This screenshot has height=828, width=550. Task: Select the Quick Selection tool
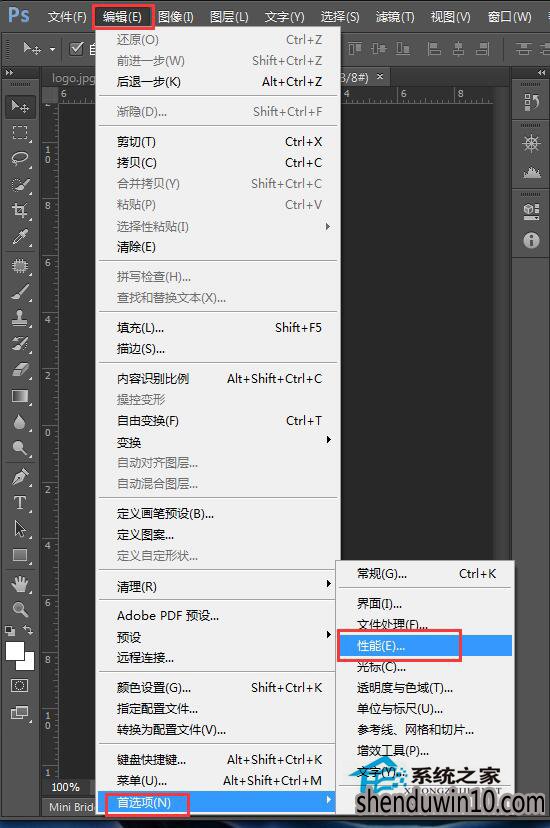pos(20,185)
